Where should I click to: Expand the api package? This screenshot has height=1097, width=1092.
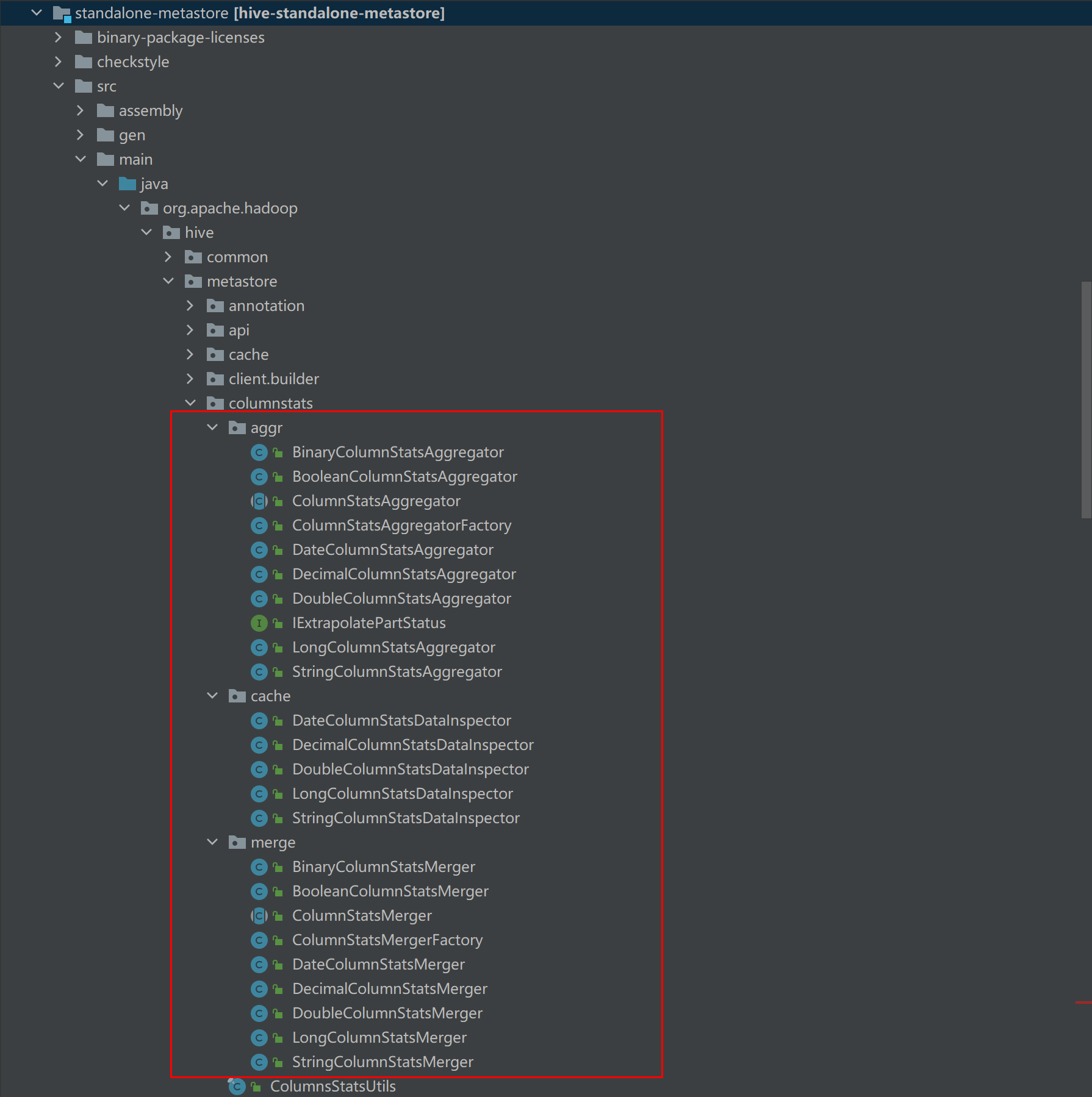(x=190, y=330)
